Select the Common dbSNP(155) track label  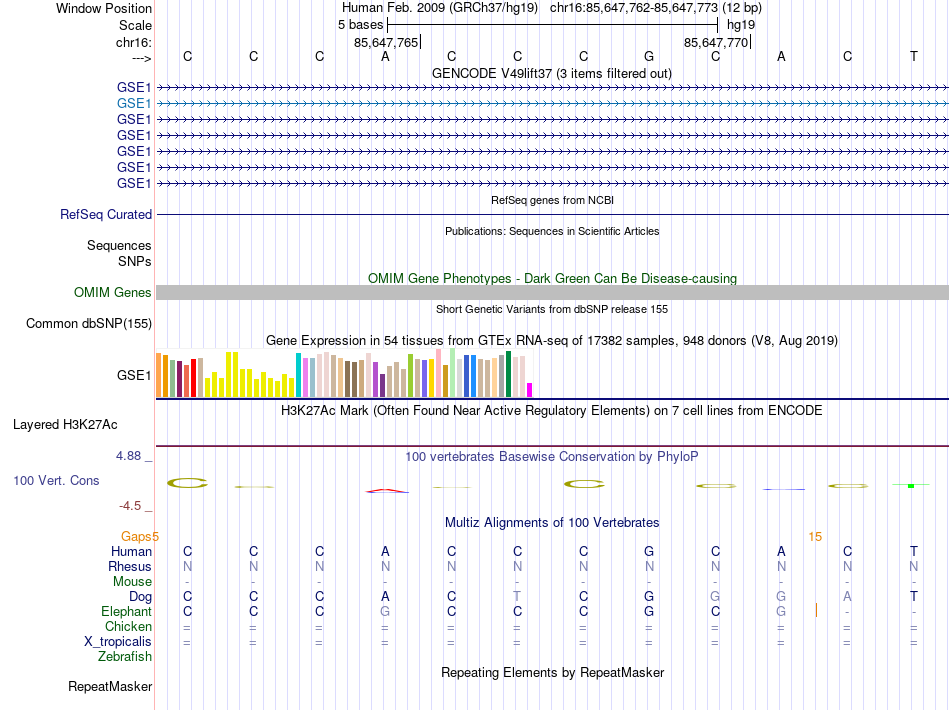[x=89, y=323]
